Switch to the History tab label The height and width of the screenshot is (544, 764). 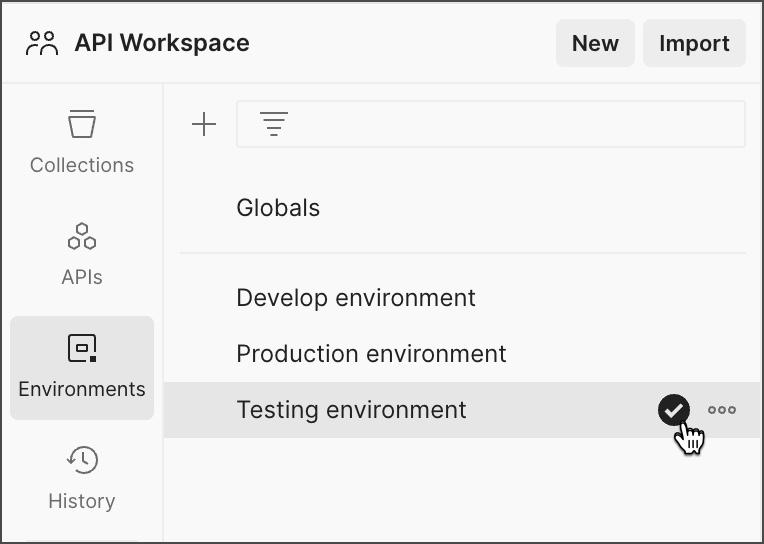(82, 501)
